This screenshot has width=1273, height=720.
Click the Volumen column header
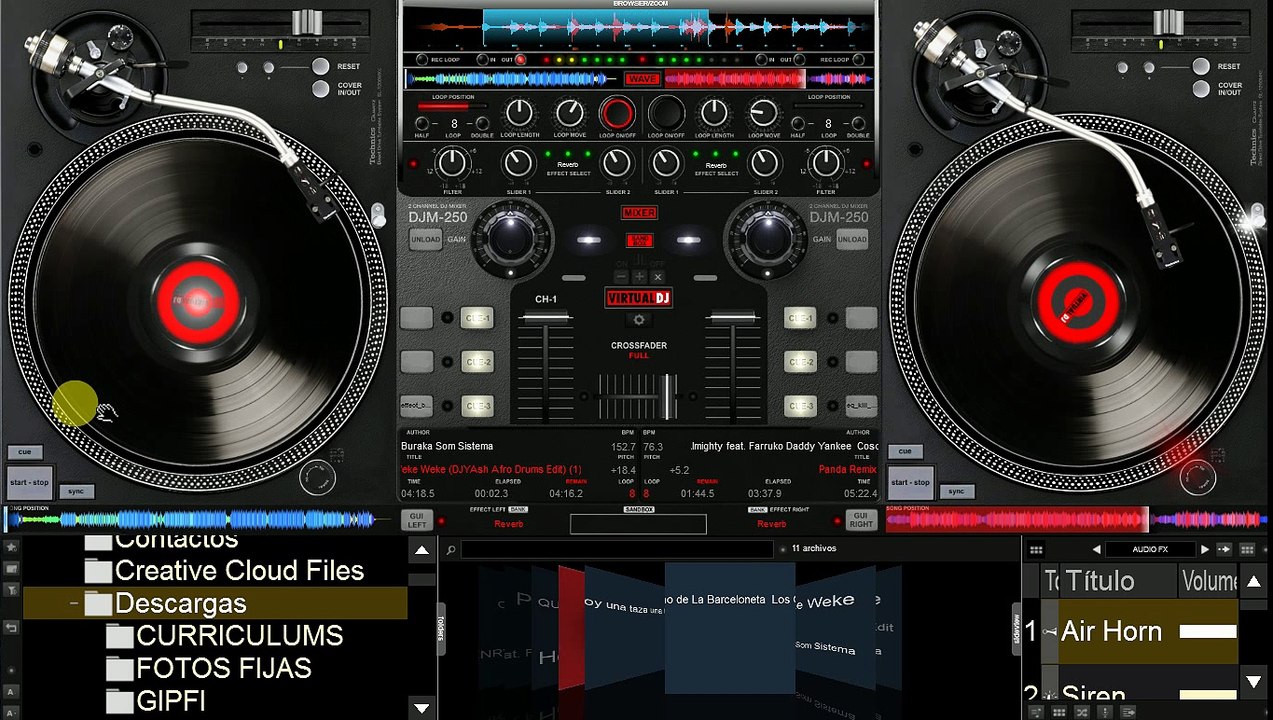pyautogui.click(x=1209, y=581)
